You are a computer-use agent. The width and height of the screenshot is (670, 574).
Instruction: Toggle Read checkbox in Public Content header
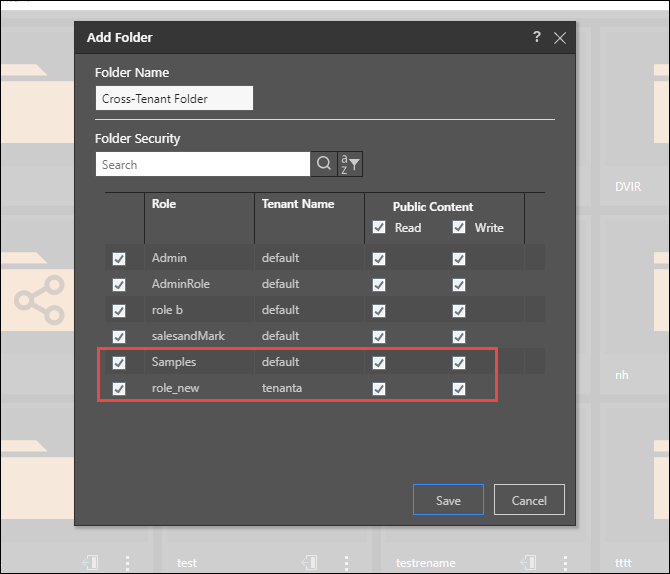point(378,227)
